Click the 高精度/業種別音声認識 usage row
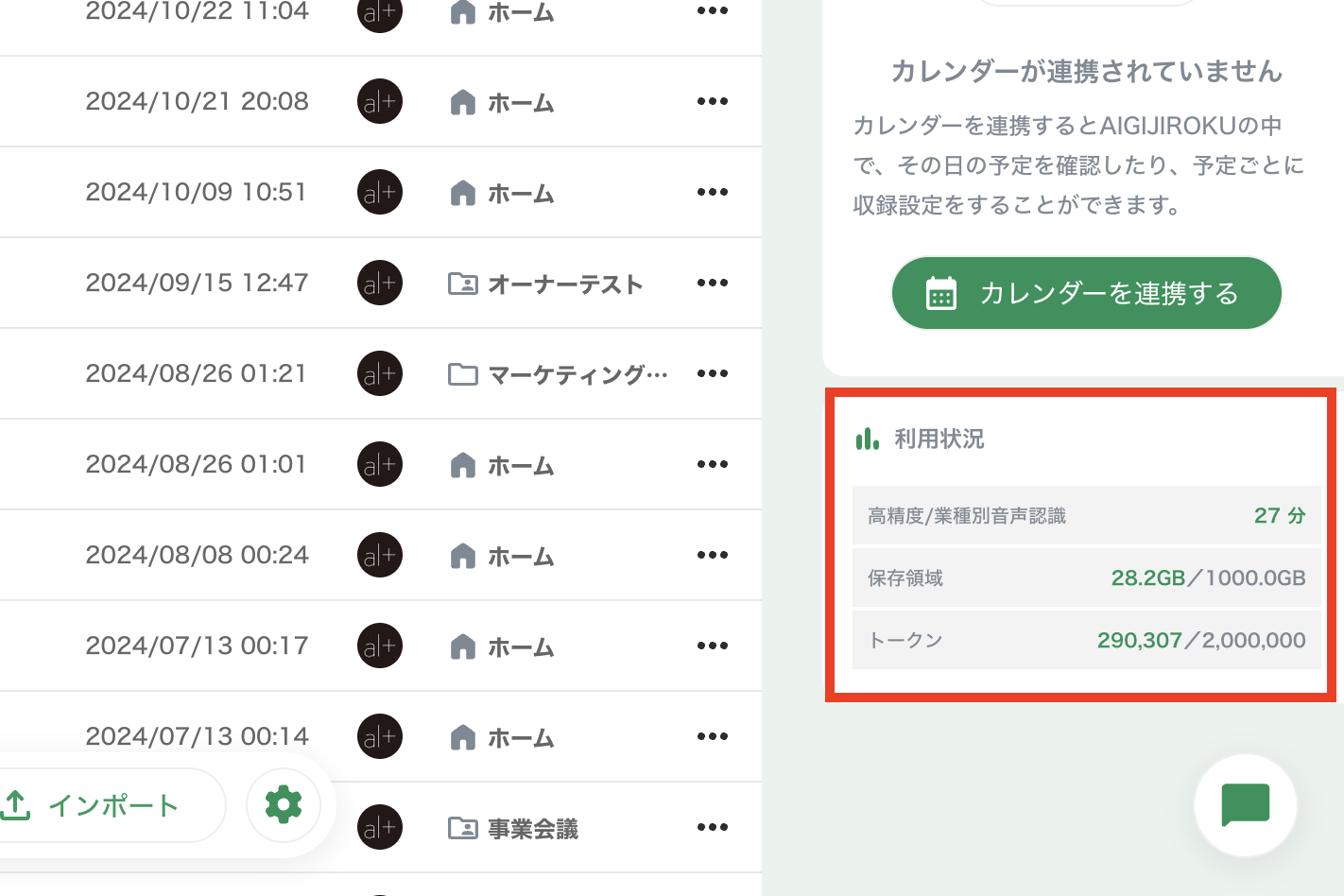Screen dimensions: 1344x896 (x=1087, y=515)
